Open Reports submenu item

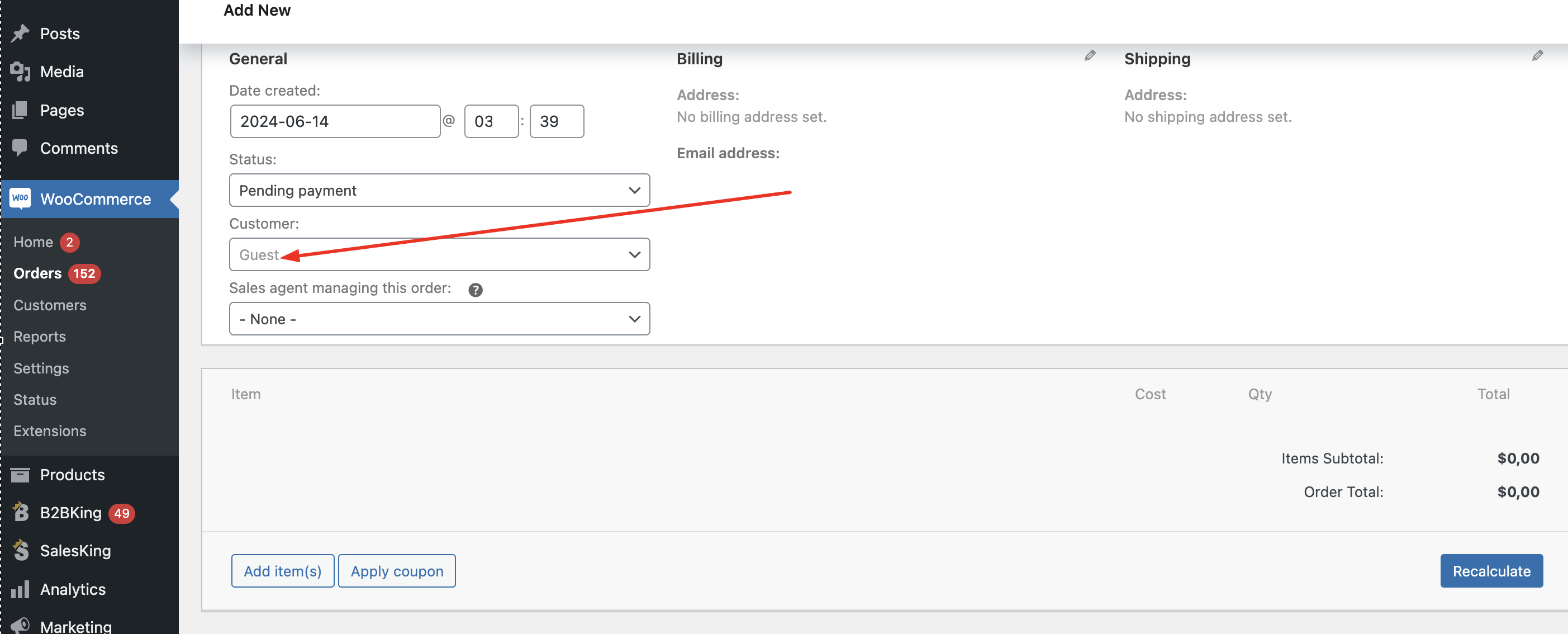point(40,337)
